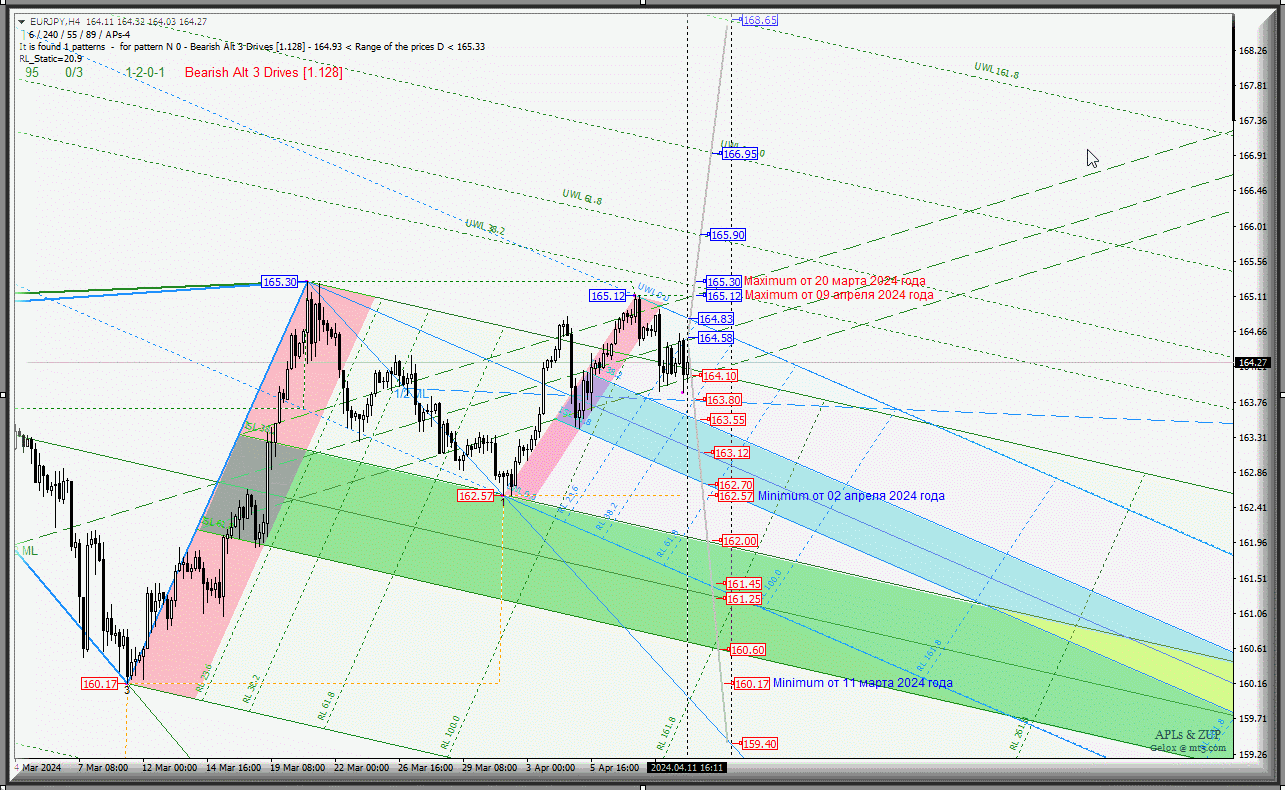Click the red Bearish Alt 3 Drives label

(263, 72)
